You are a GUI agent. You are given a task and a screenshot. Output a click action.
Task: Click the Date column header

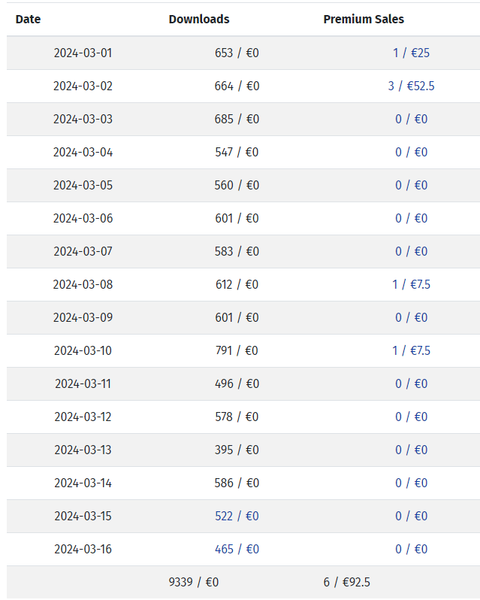click(28, 19)
